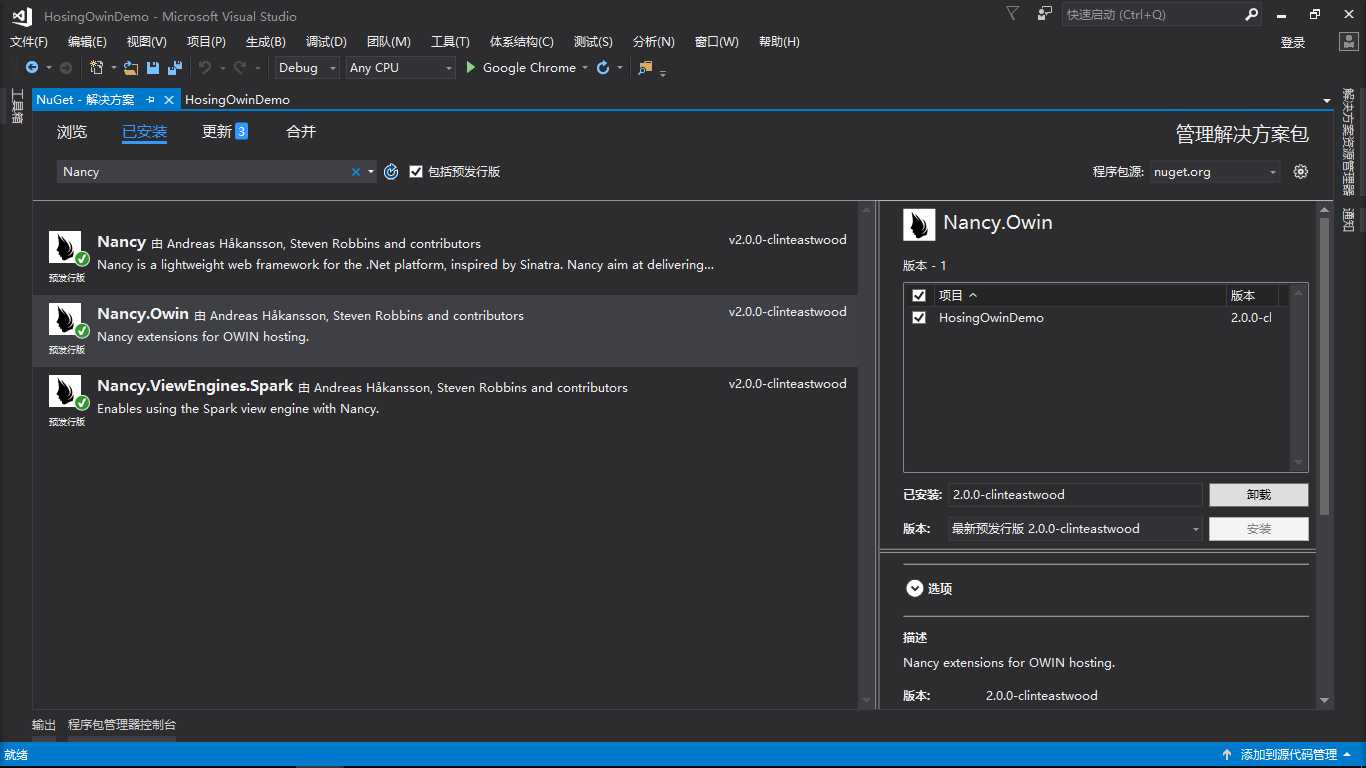The image size is (1366, 768).
Task: Select the Nancy package row
Action: [445, 258]
